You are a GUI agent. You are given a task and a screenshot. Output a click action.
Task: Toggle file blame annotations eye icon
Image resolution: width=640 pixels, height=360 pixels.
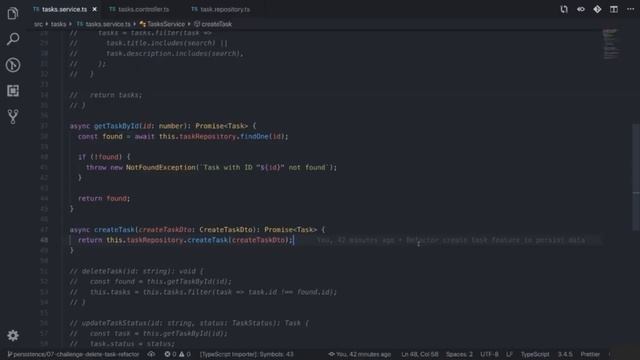(x=580, y=9)
